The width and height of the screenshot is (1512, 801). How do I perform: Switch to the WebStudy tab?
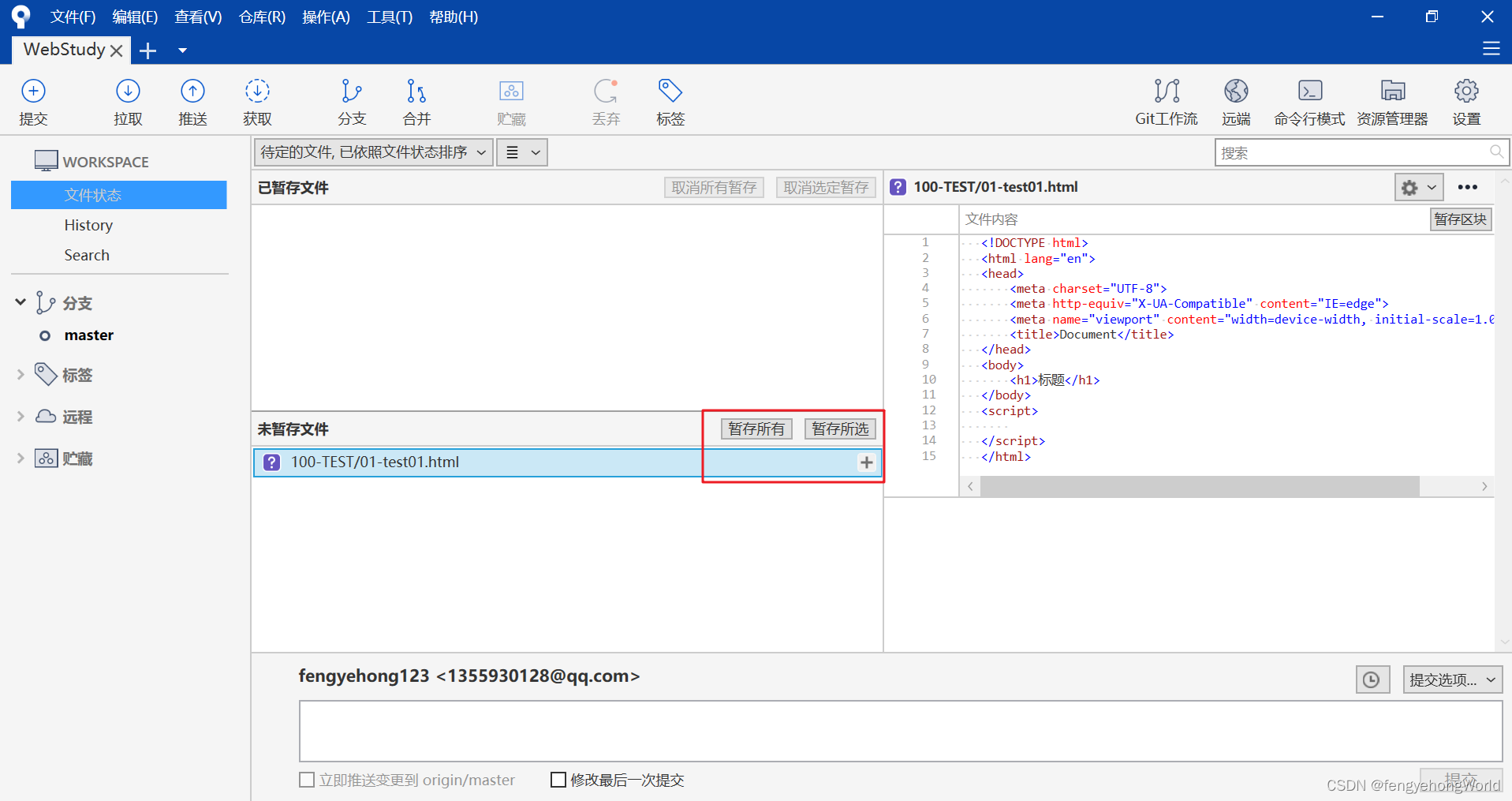click(64, 49)
